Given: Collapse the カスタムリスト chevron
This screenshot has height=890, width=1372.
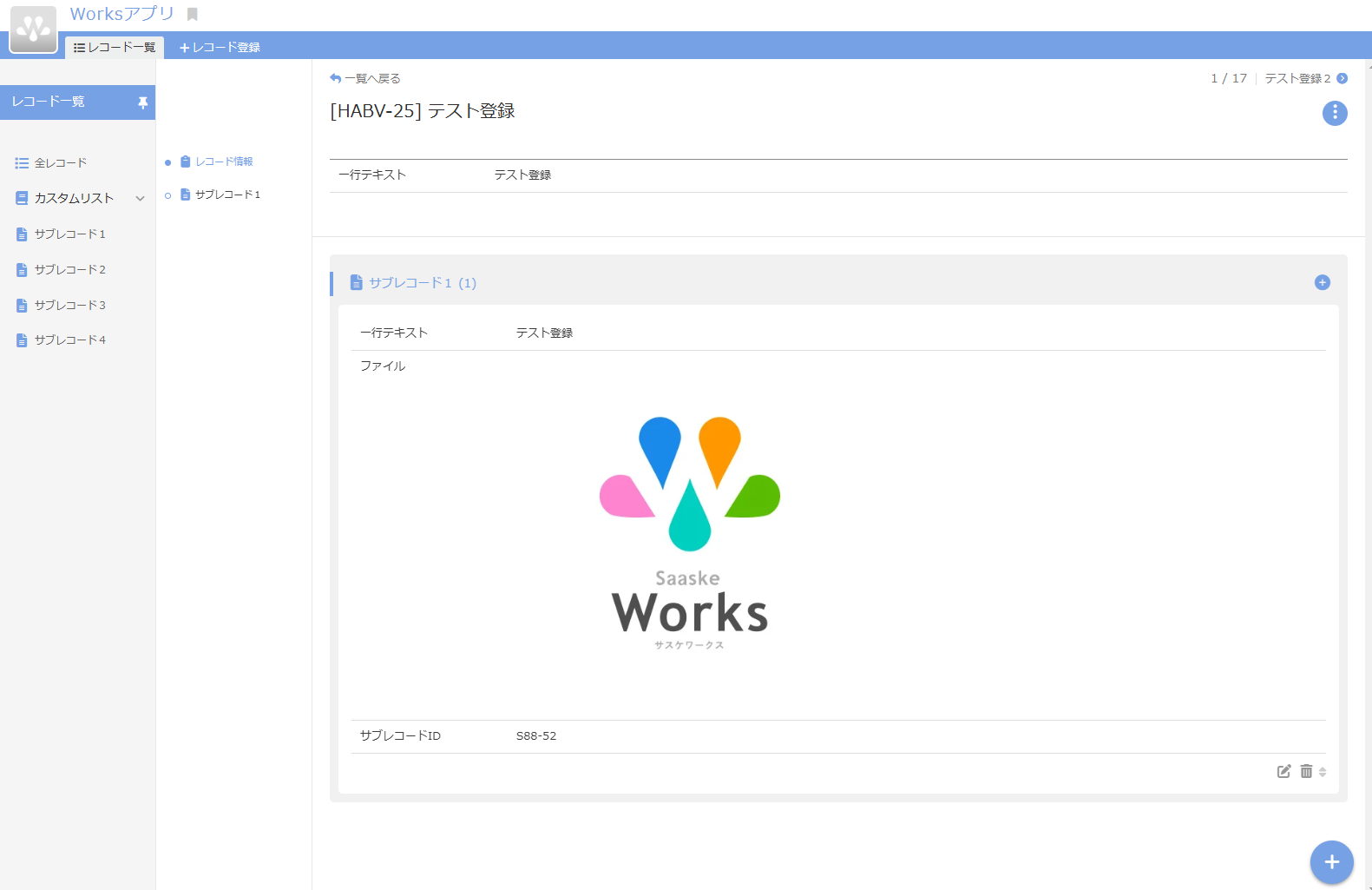Looking at the screenshot, I should click(x=140, y=199).
